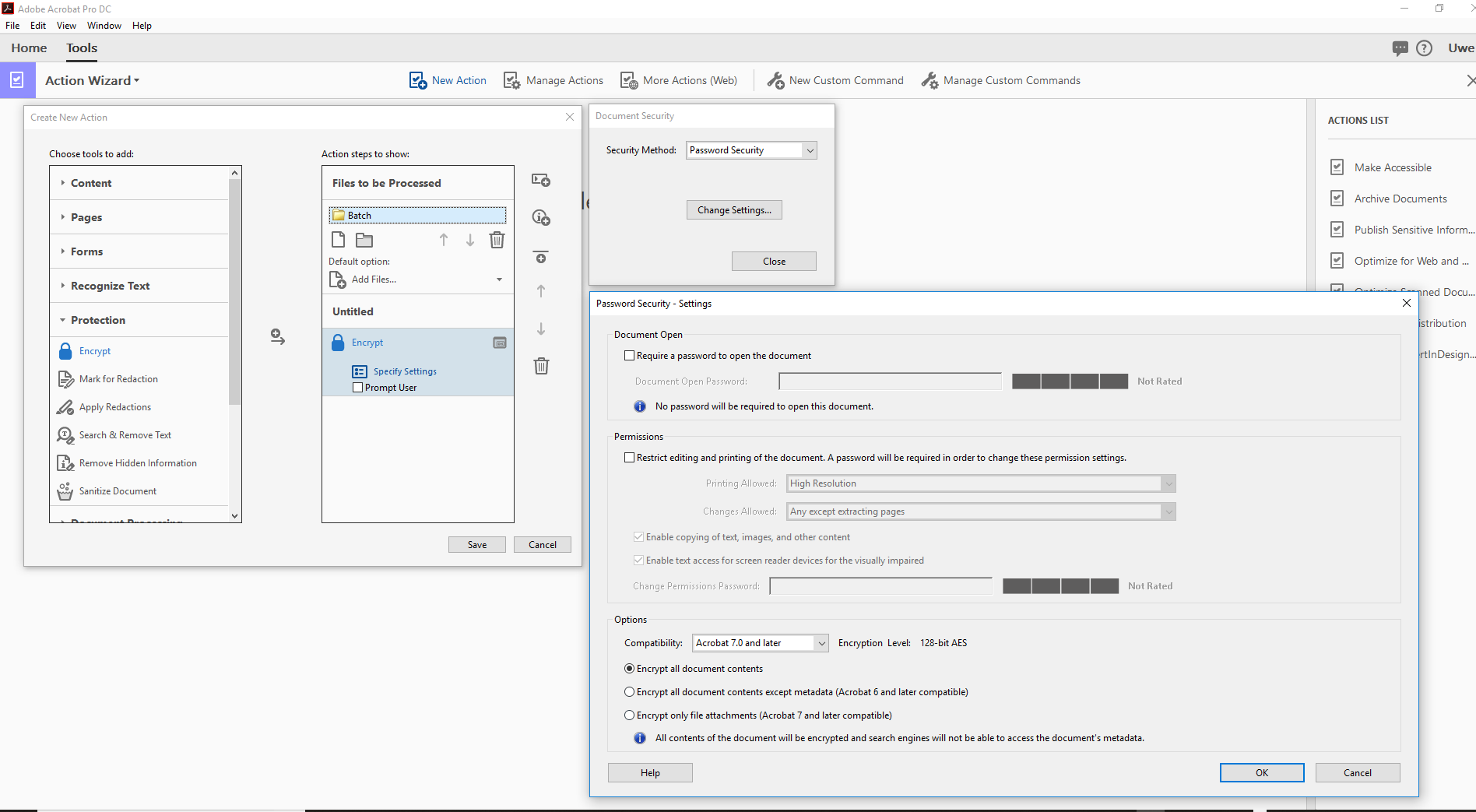Open Manage Actions from the toolbar
This screenshot has width=1476, height=812.
[553, 80]
